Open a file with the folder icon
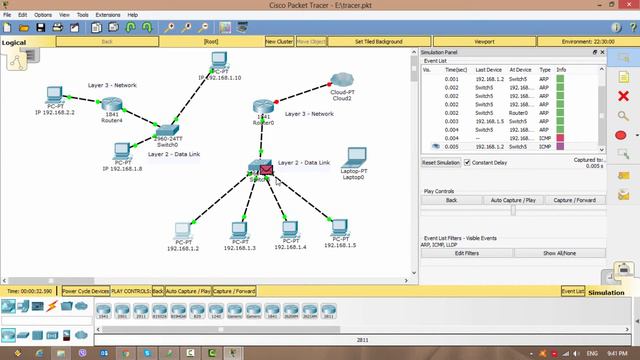 (x=24, y=28)
